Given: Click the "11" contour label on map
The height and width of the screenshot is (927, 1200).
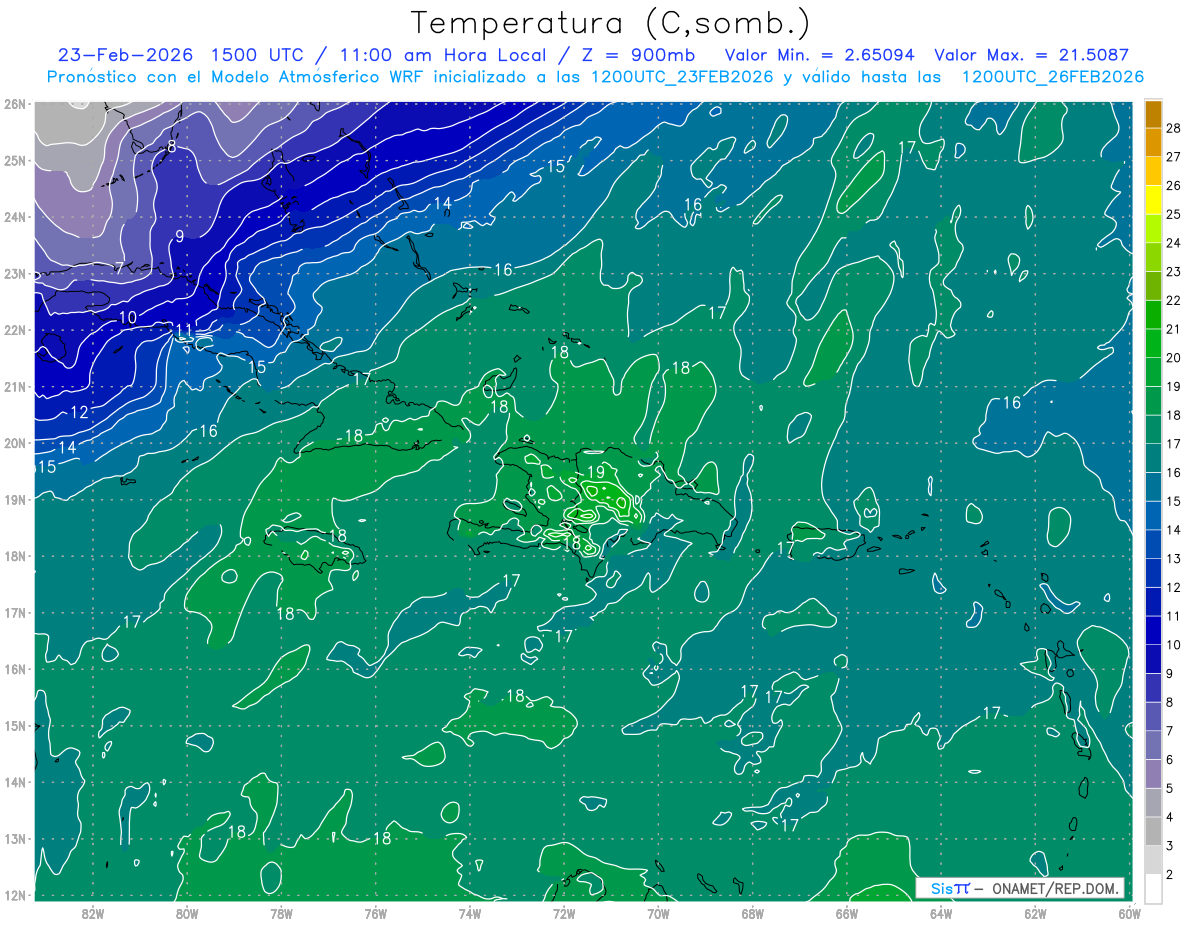Looking at the screenshot, I should click(x=184, y=330).
